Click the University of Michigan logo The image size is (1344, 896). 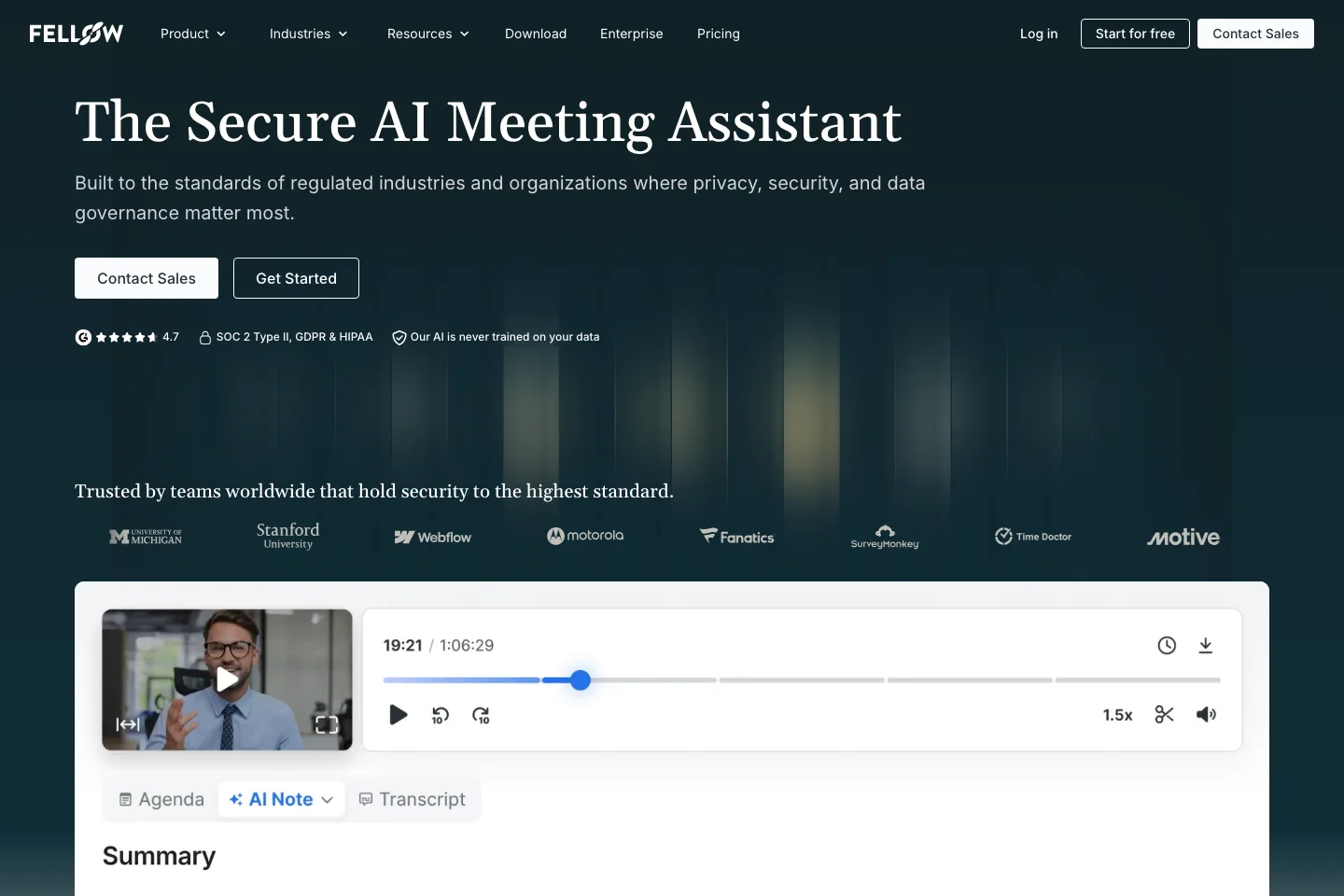pos(146,537)
